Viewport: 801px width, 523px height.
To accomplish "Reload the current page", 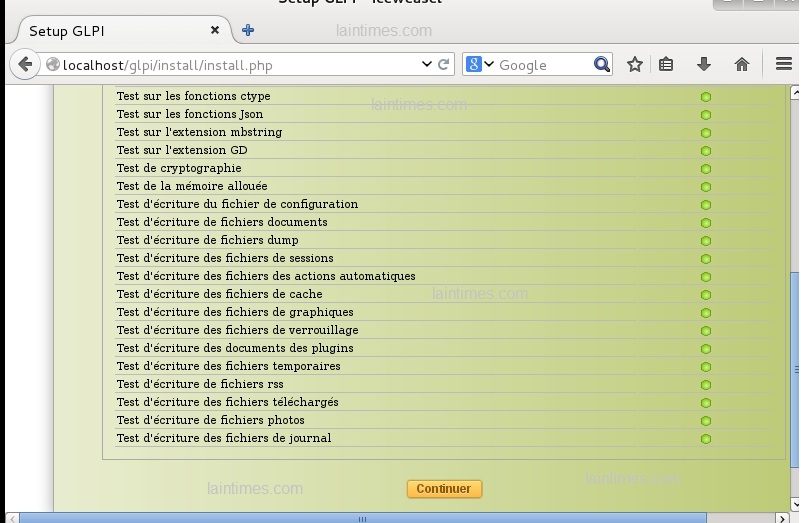I will [x=444, y=65].
